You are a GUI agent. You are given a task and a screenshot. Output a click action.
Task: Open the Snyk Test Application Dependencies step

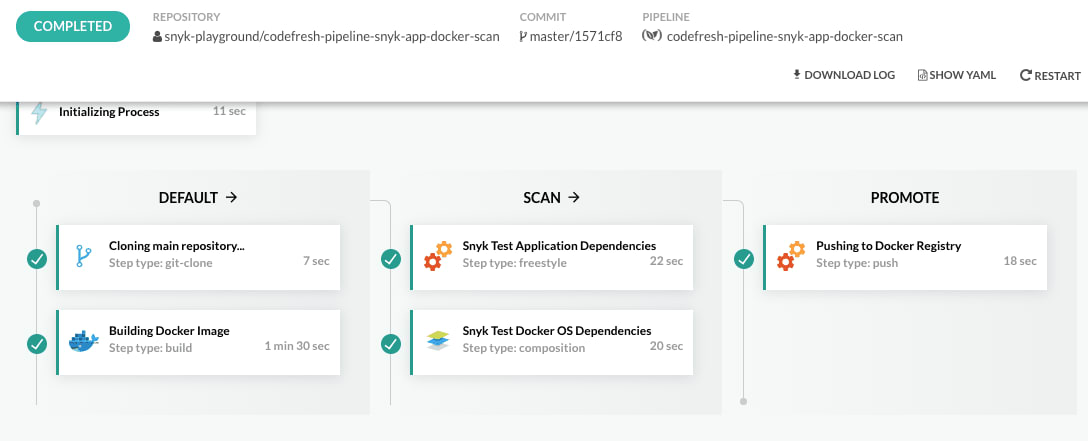tap(552, 257)
